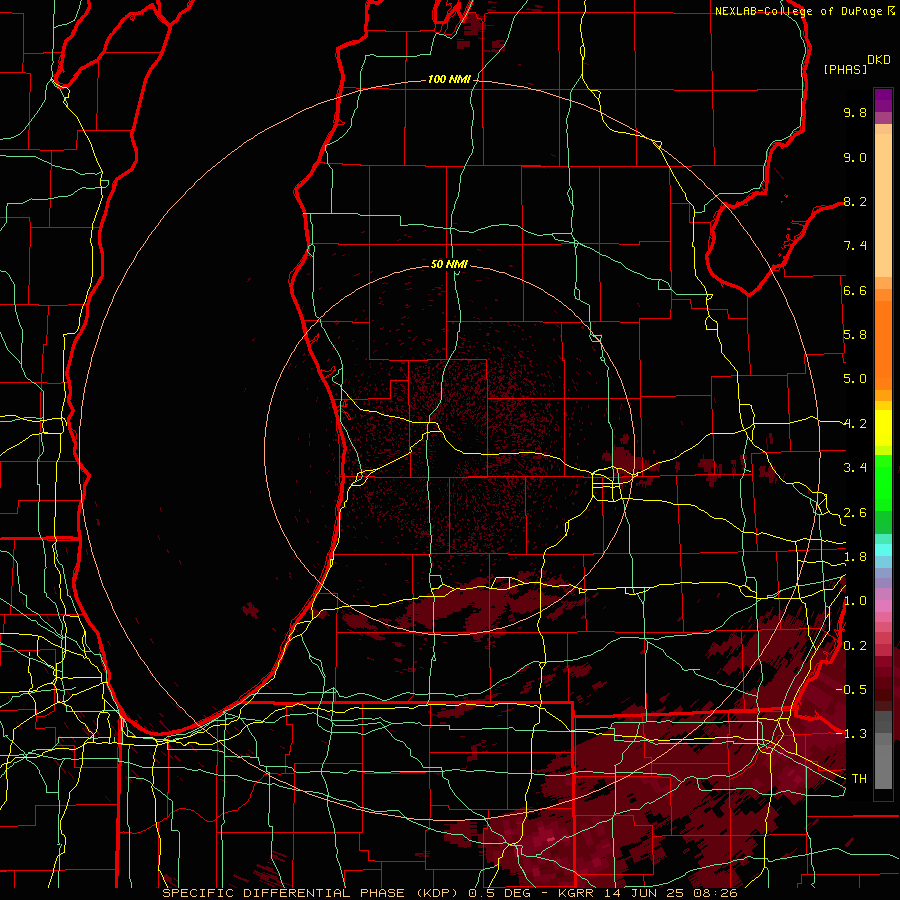This screenshot has width=900, height=900.
Task: Click the -0.5 scale value
Action: pos(851,690)
